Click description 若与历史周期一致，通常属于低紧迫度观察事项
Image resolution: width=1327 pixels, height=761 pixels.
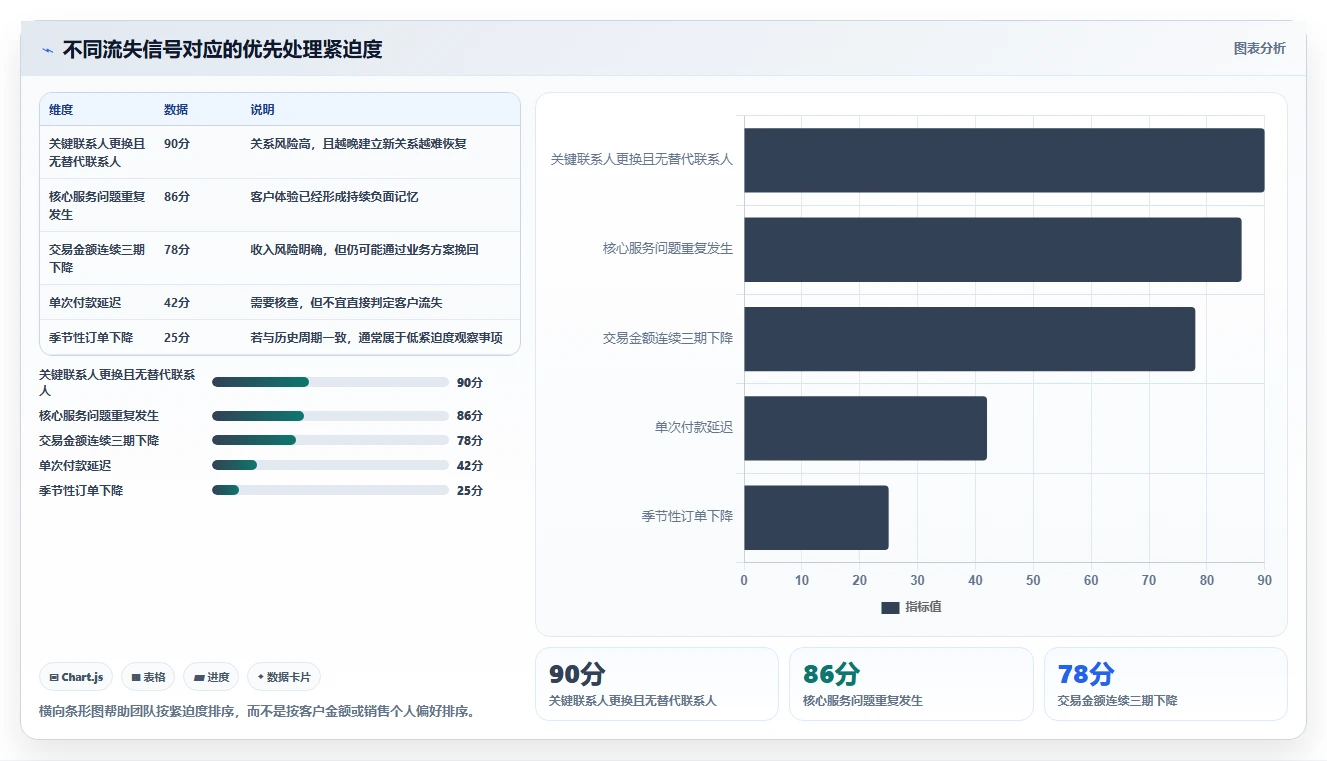click(x=376, y=337)
